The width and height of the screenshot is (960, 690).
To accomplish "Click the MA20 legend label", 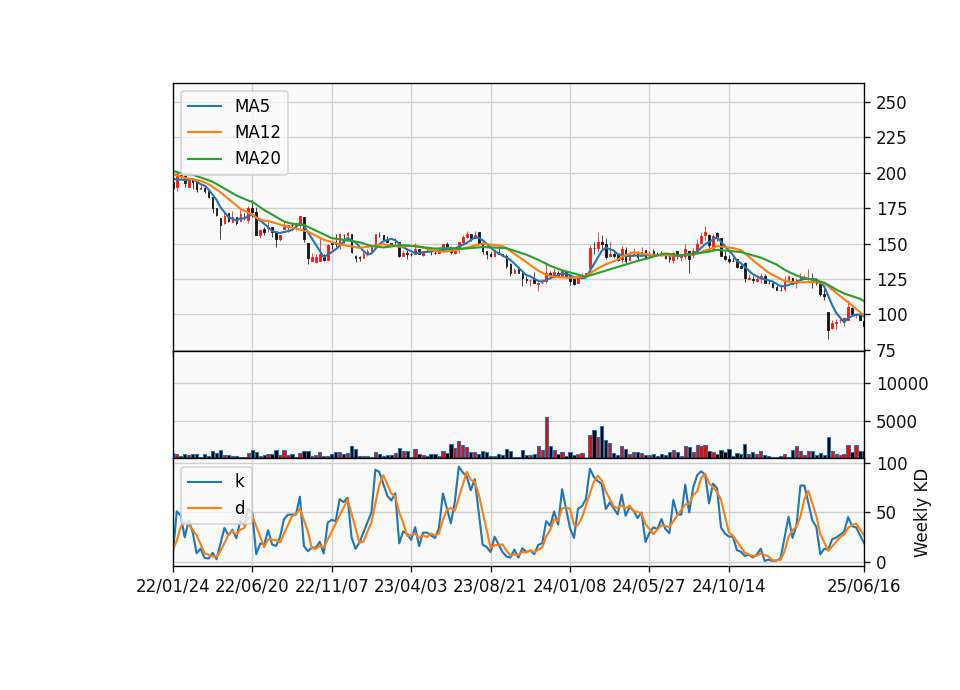I will (x=257, y=158).
